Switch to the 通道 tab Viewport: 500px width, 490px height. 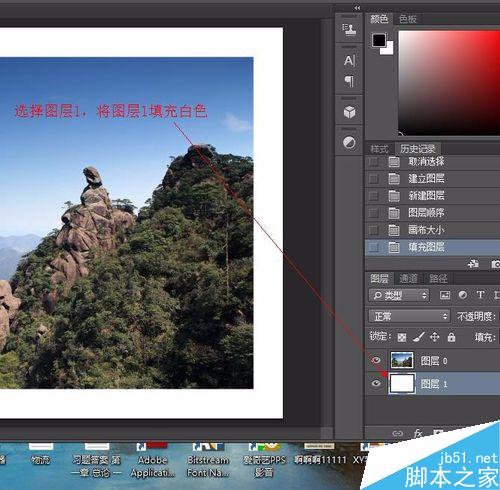pyautogui.click(x=408, y=279)
